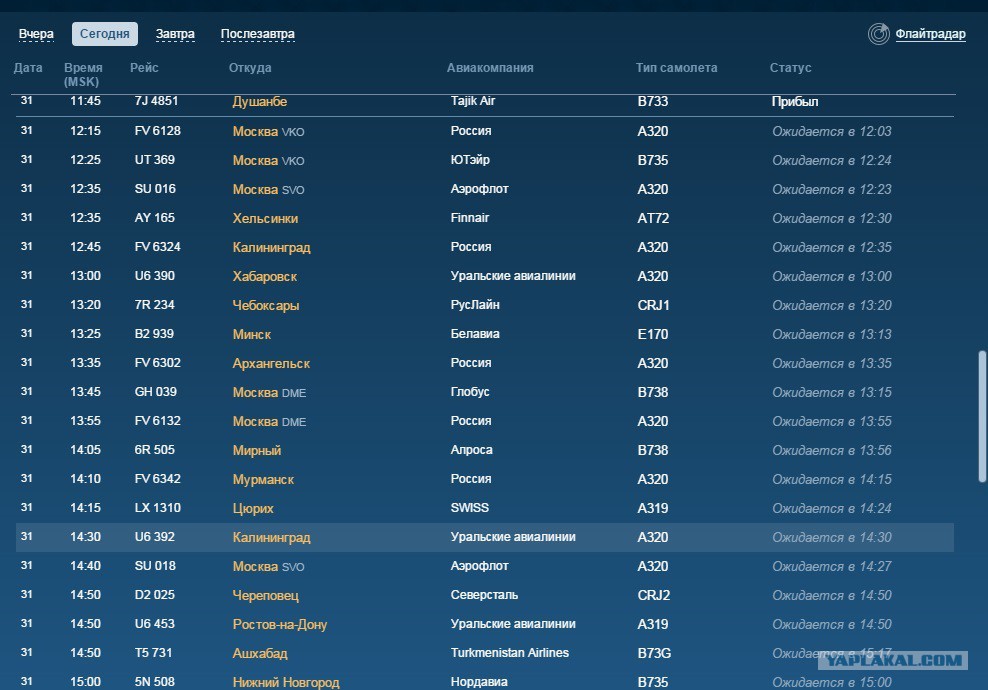Click status Ожидается в 12:03
The height and width of the screenshot is (690, 988).
coord(832,132)
